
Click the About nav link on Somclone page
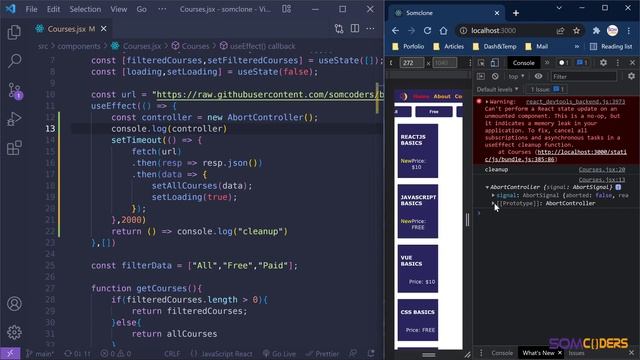tap(442, 96)
